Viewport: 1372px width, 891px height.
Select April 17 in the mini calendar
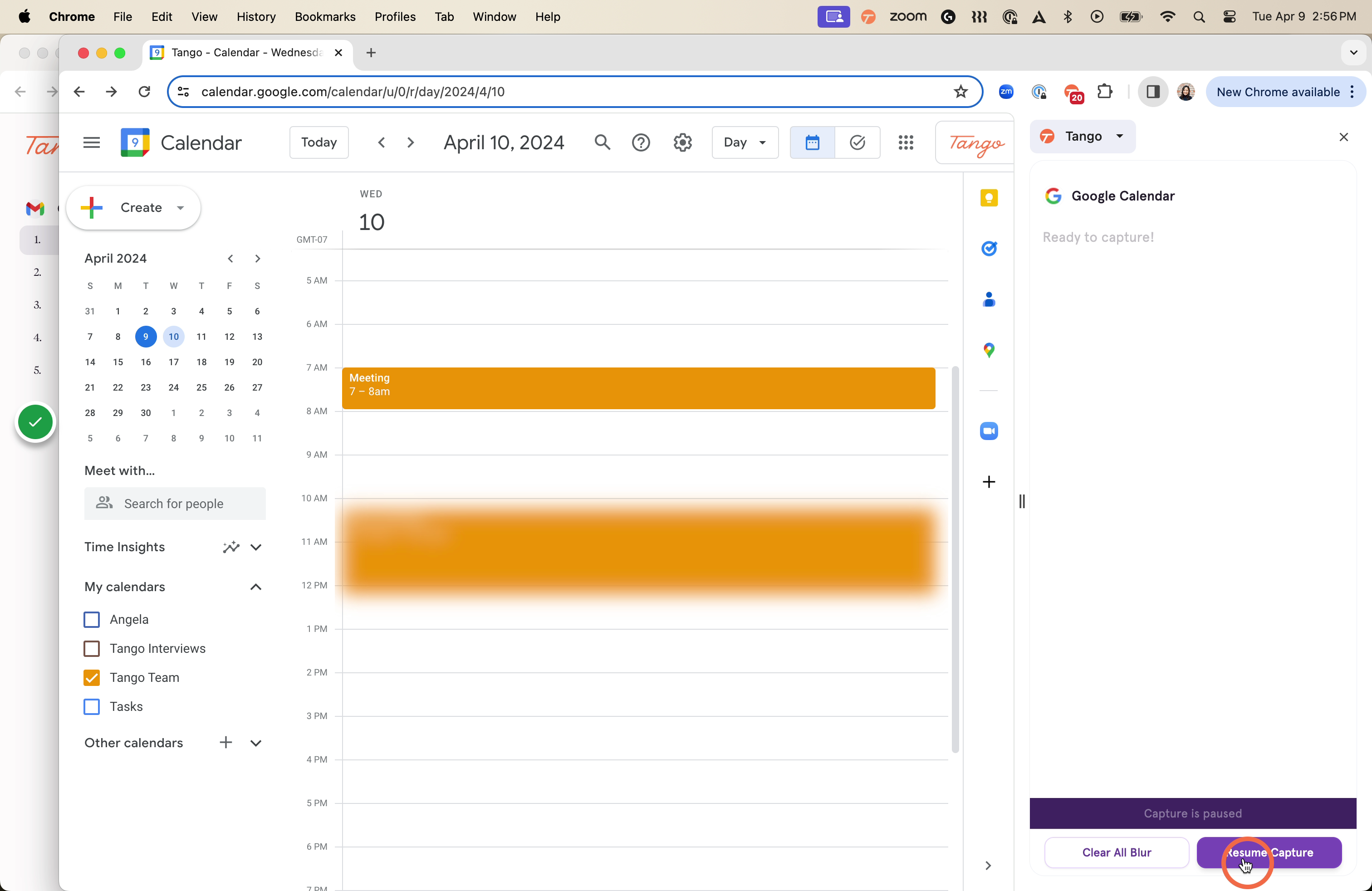(173, 362)
